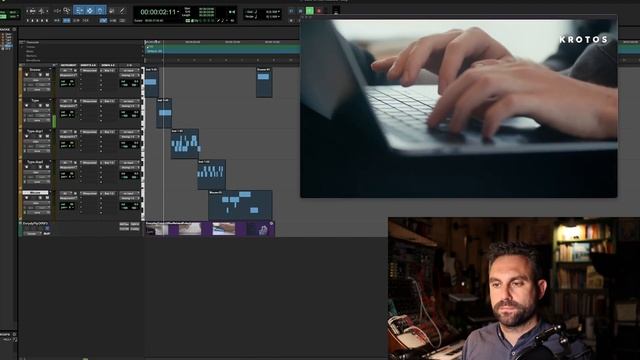Click the green play button in the transport
Screen dimensions: 640x360
coord(310,11)
